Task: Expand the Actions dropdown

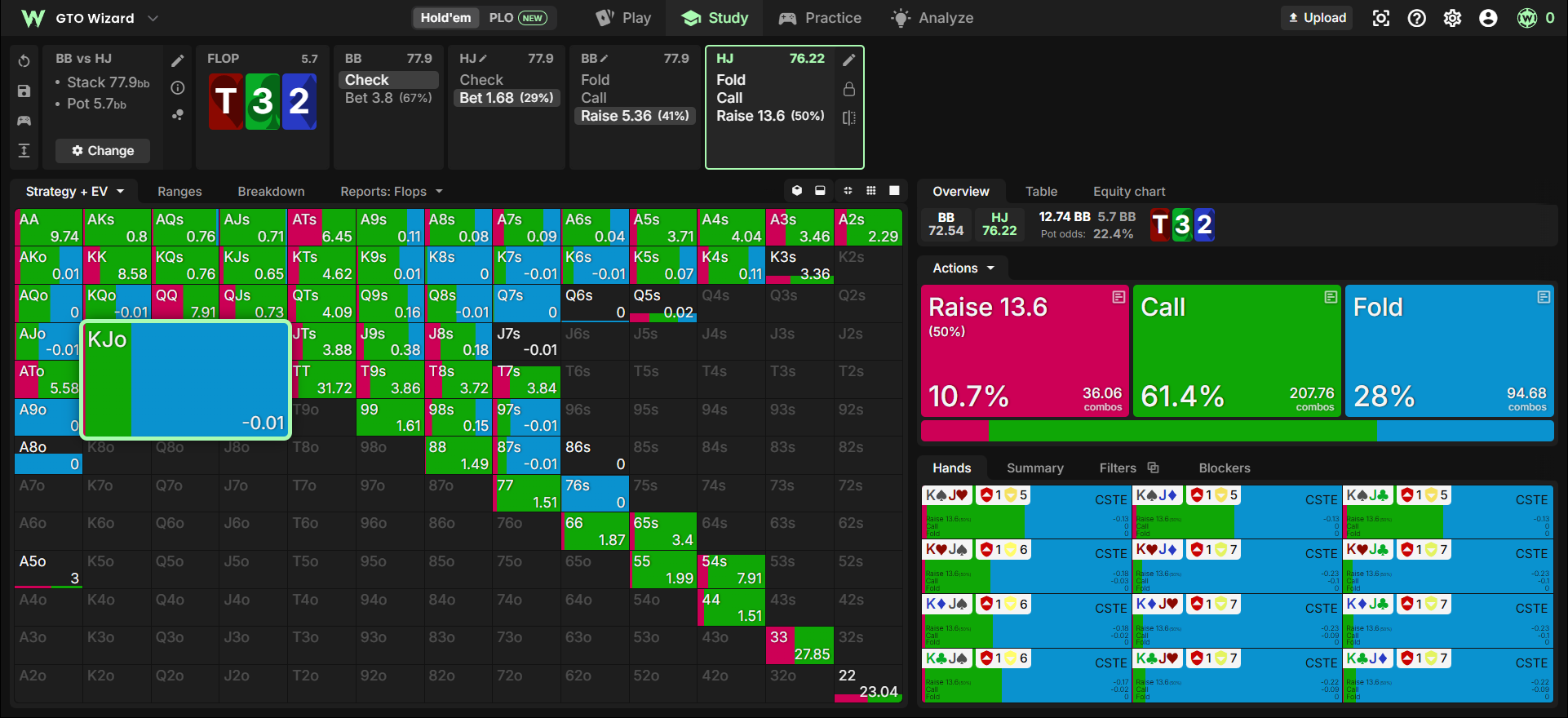Action: pos(963,268)
